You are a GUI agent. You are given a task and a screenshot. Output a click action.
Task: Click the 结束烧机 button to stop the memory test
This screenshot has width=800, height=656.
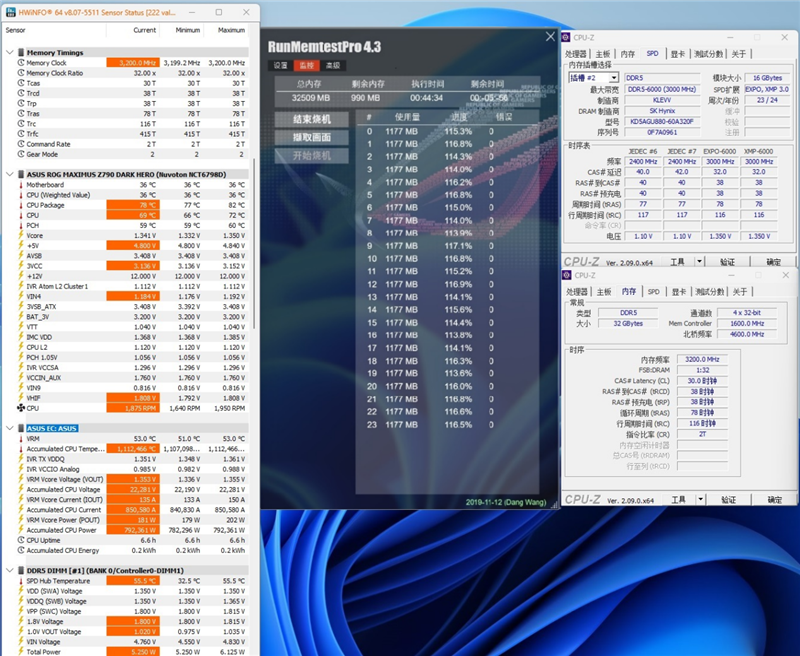click(312, 119)
